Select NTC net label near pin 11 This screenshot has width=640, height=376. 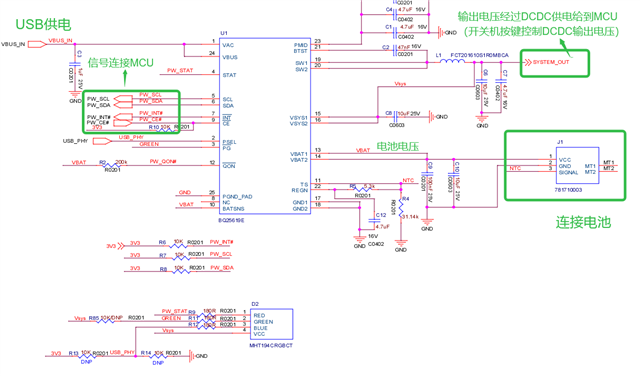[x=408, y=180]
